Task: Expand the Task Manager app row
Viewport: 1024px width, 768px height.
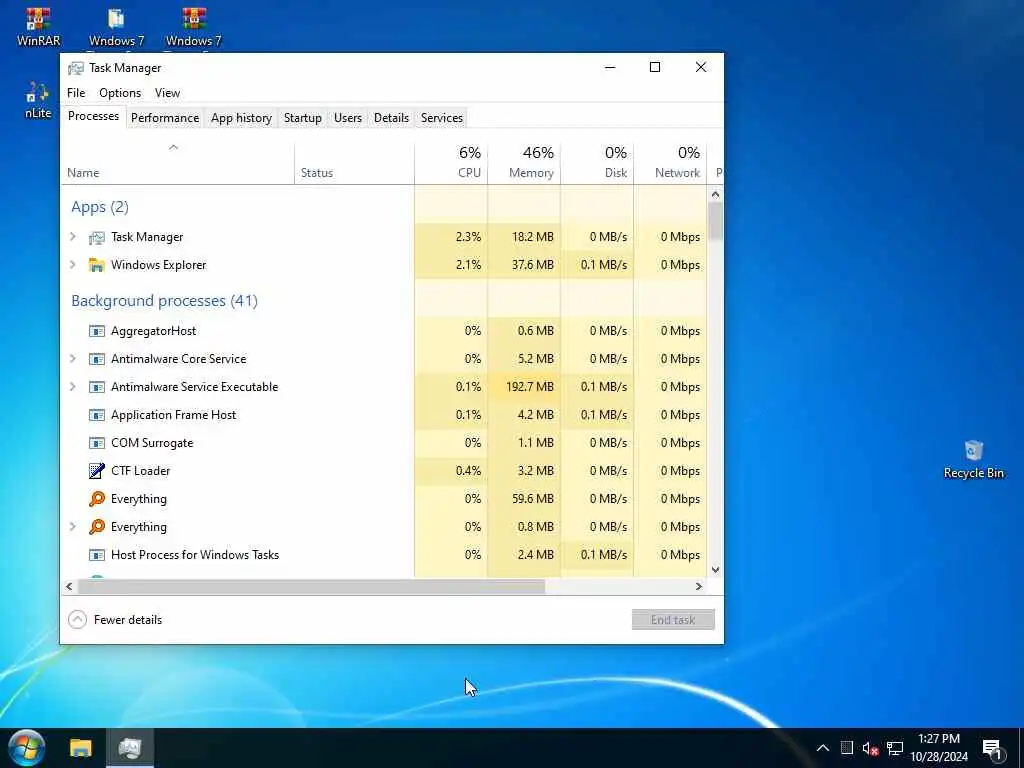Action: pos(73,236)
